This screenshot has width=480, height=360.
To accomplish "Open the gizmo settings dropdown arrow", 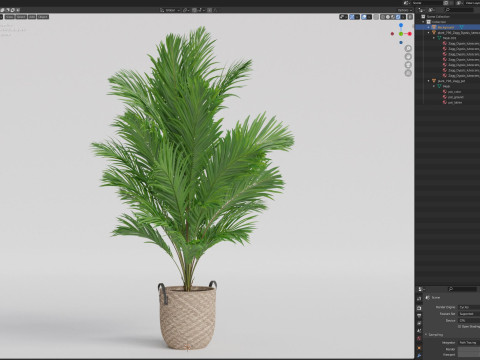I will click(x=357, y=17).
